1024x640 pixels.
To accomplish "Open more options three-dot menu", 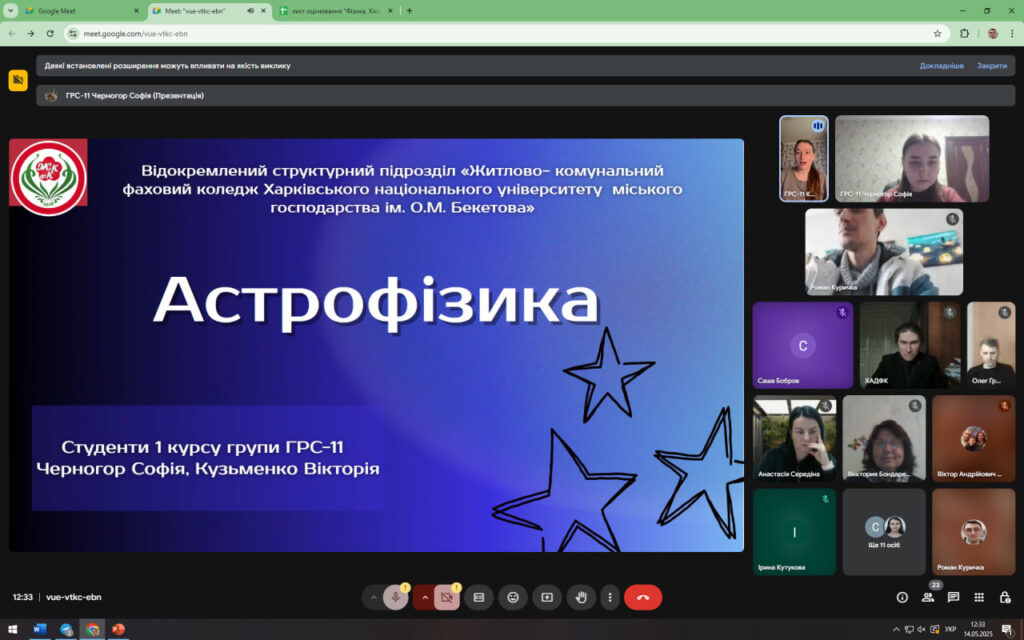I will [609, 597].
